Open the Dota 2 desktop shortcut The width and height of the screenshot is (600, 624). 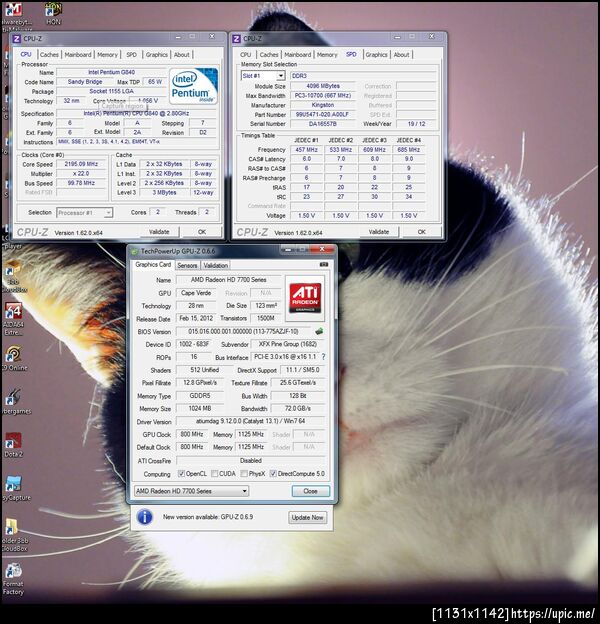(13, 446)
